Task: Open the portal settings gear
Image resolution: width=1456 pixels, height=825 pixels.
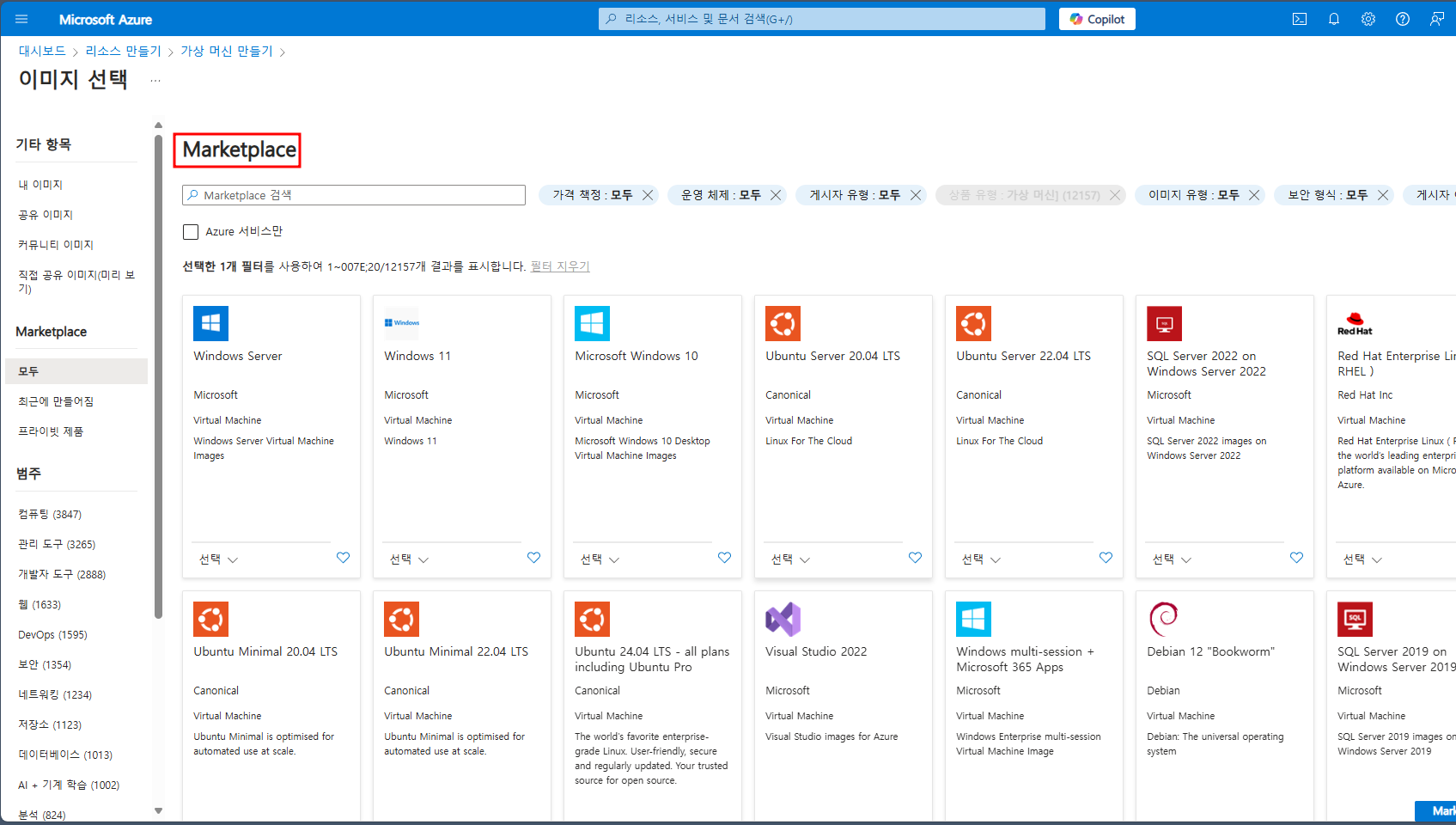Action: [1368, 19]
